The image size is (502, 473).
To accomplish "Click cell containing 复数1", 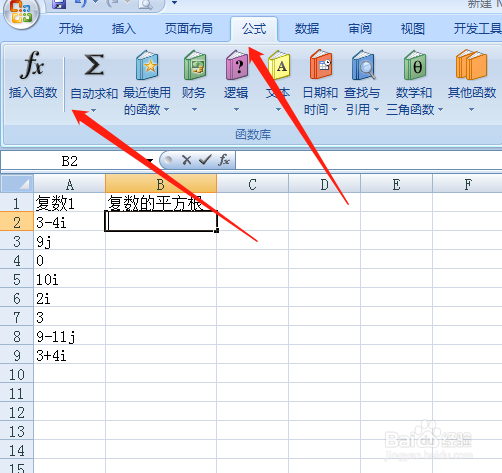I will point(69,203).
